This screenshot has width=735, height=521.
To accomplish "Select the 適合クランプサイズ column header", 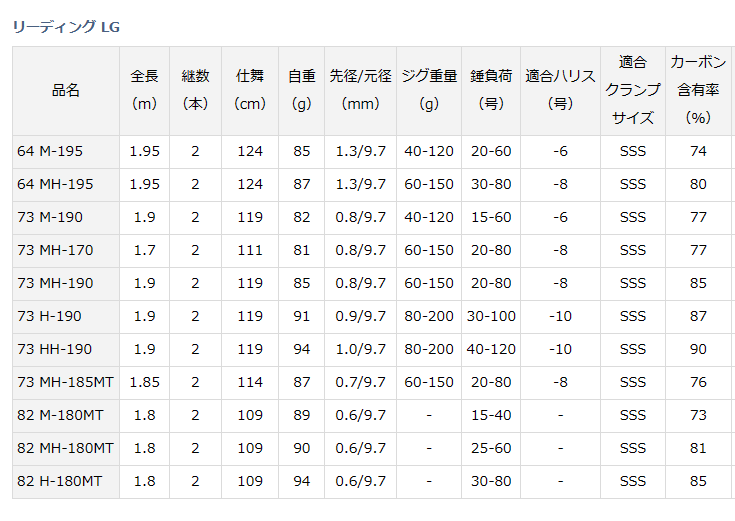I will pyautogui.click(x=633, y=91).
